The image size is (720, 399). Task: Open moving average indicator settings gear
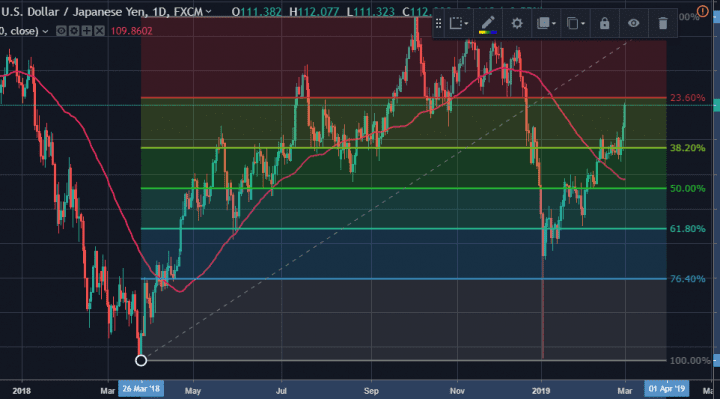click(73, 31)
